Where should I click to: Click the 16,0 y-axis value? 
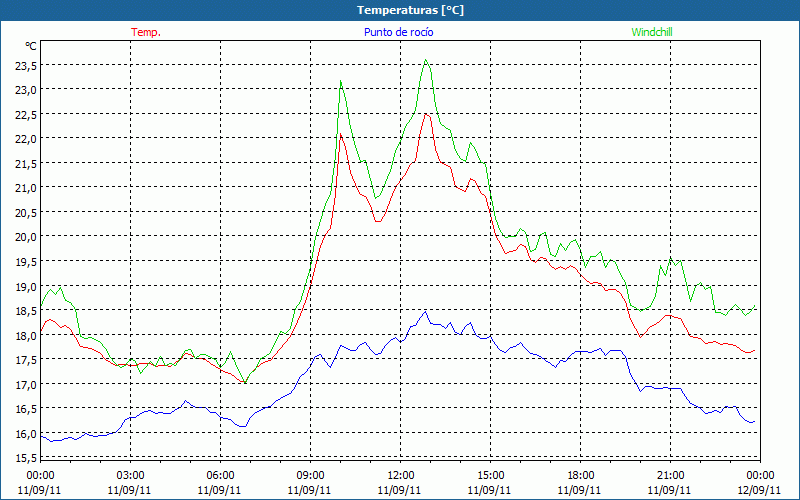26,434
